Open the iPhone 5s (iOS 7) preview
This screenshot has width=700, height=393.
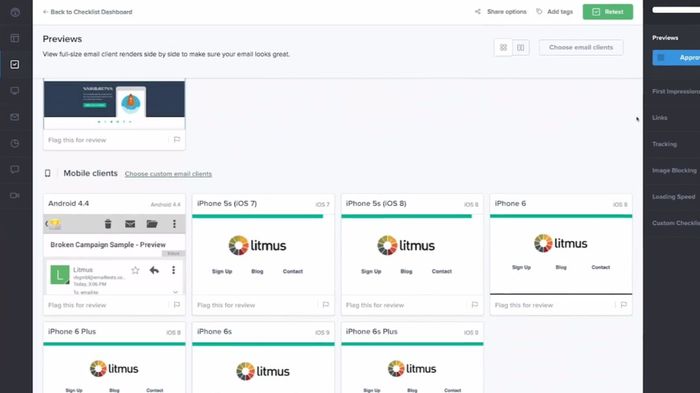[x=263, y=254]
